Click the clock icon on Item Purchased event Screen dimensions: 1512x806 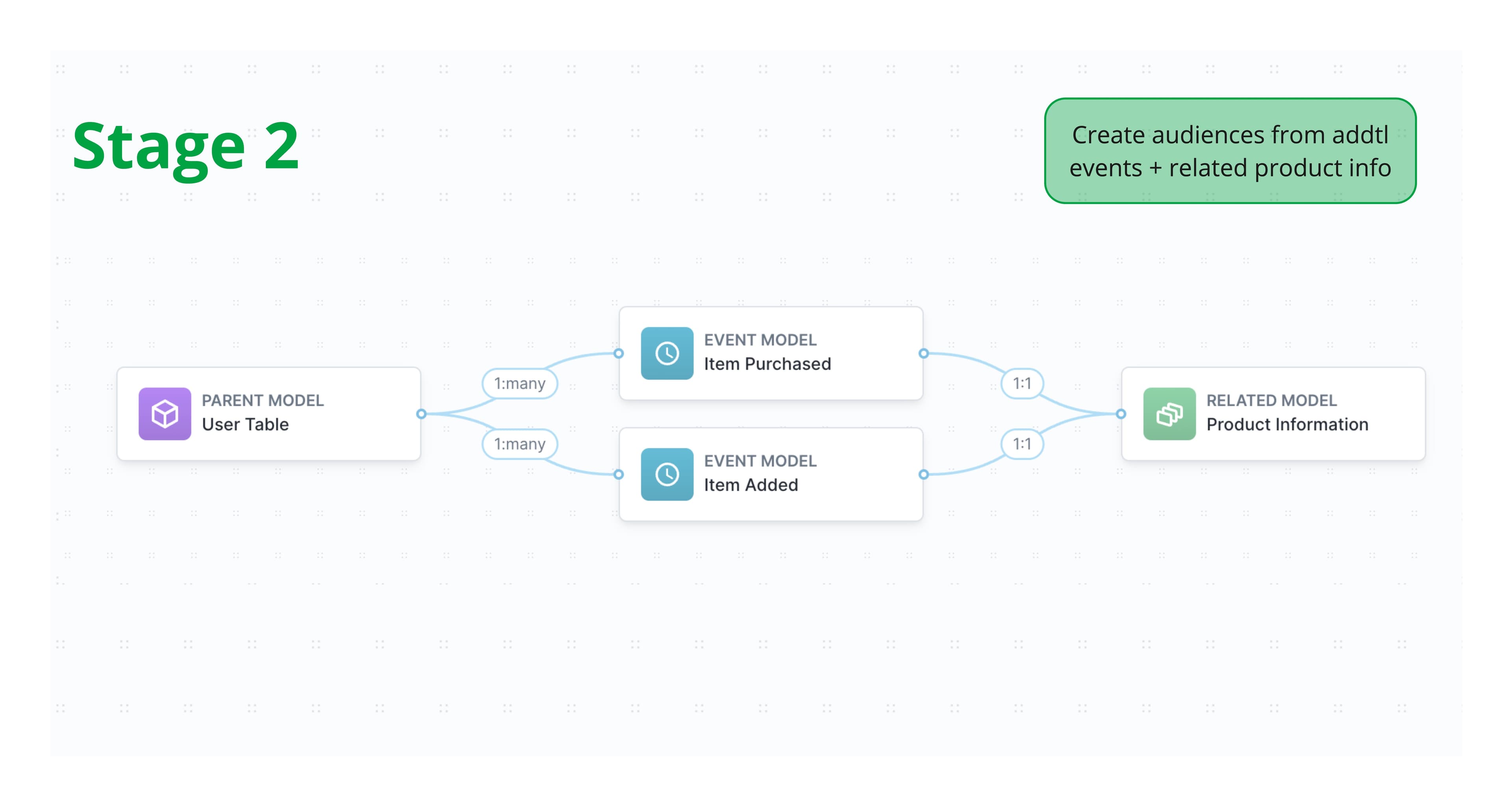point(668,353)
